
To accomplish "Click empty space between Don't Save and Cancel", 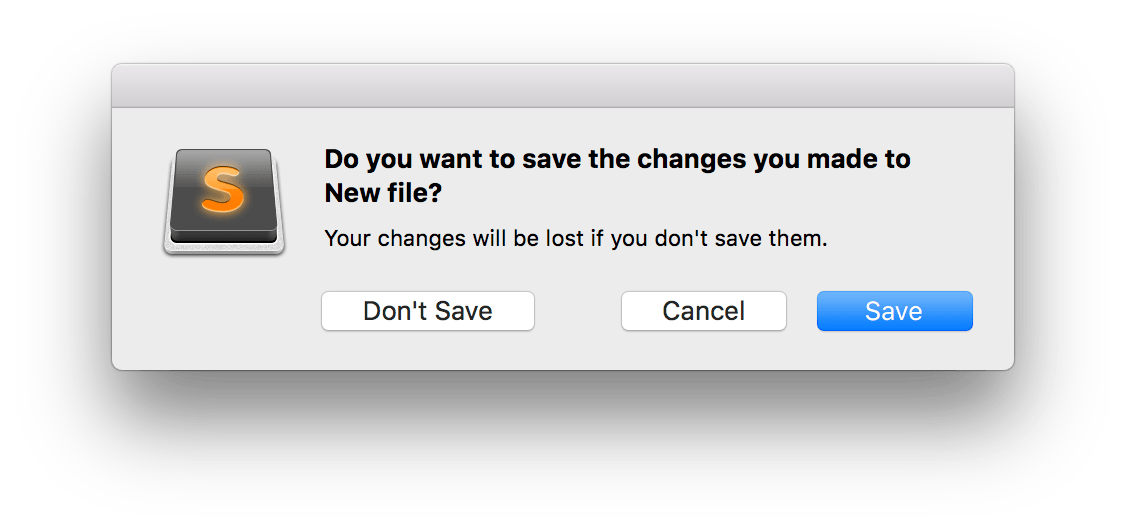I will click(578, 311).
